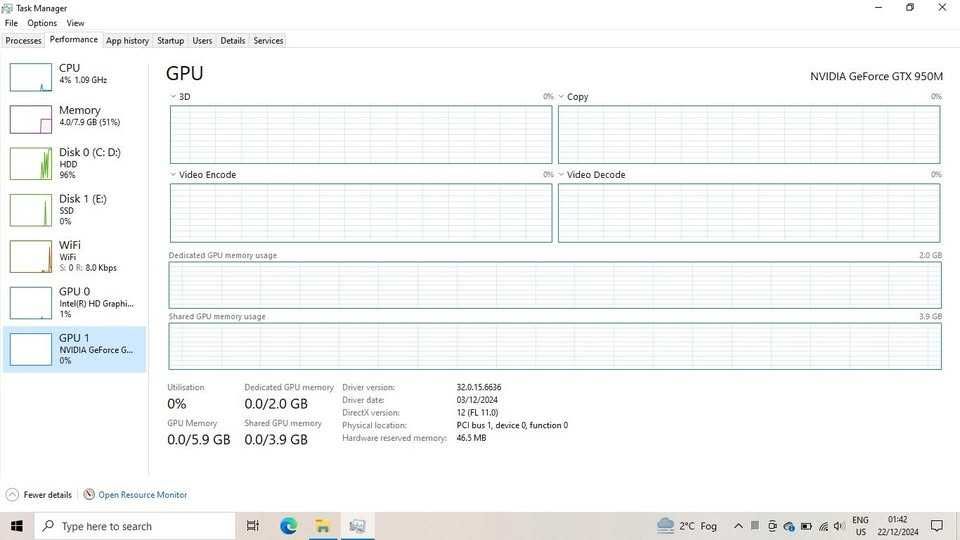The width and height of the screenshot is (960, 540).
Task: Switch the ENG US input language
Action: pyautogui.click(x=860, y=526)
